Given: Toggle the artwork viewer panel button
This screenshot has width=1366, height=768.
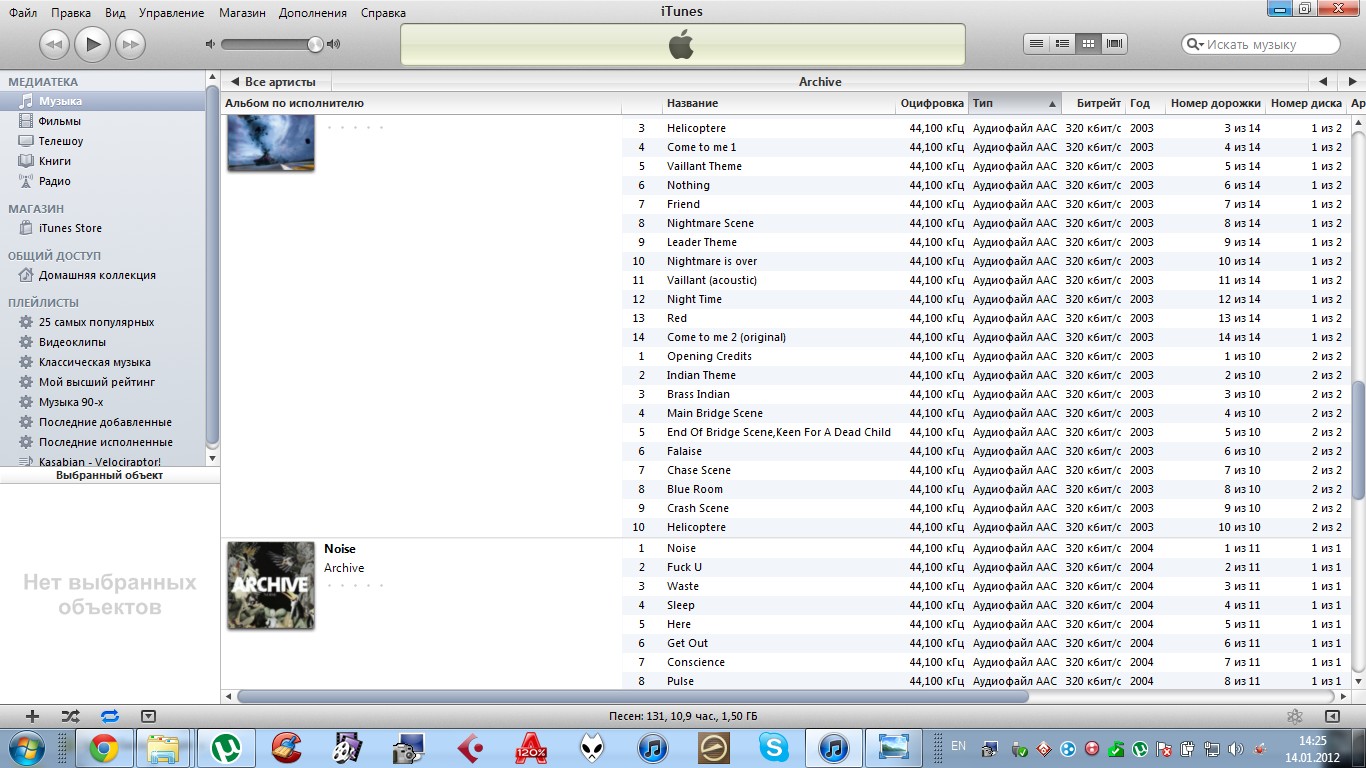Looking at the screenshot, I should pyautogui.click(x=148, y=716).
